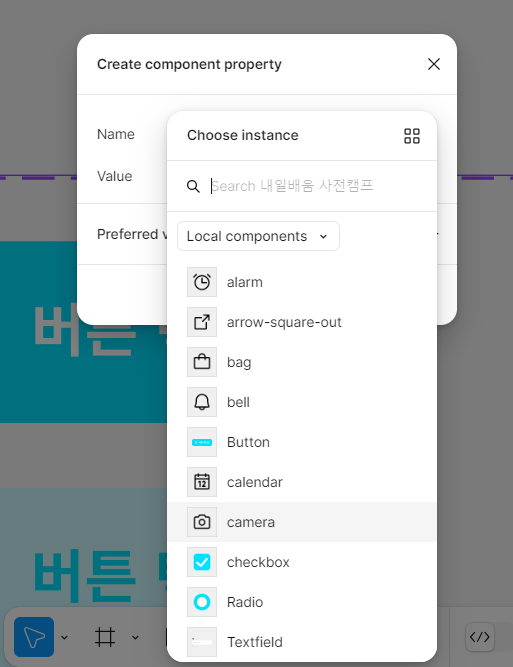The height and width of the screenshot is (667, 513).
Task: Click the 'arrow-square-out' list label
Action: (284, 322)
